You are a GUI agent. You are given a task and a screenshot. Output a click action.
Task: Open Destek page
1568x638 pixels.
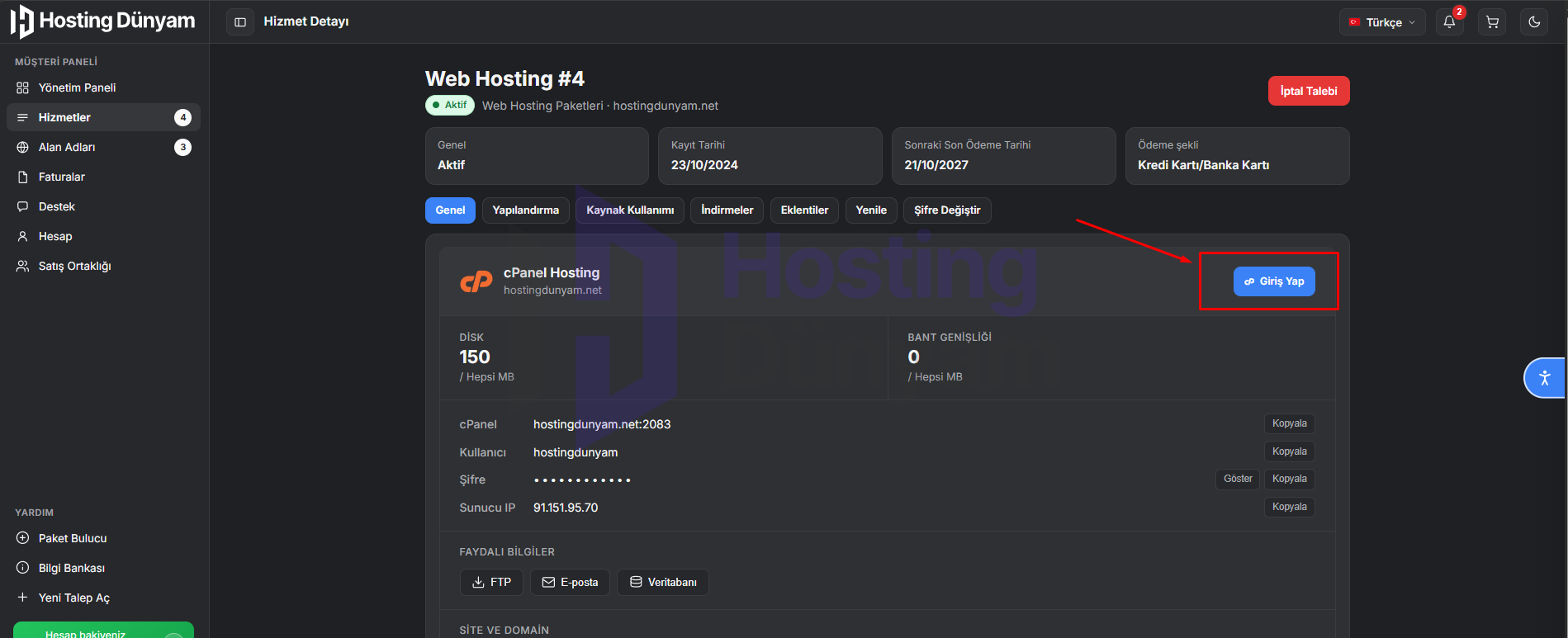click(103, 206)
